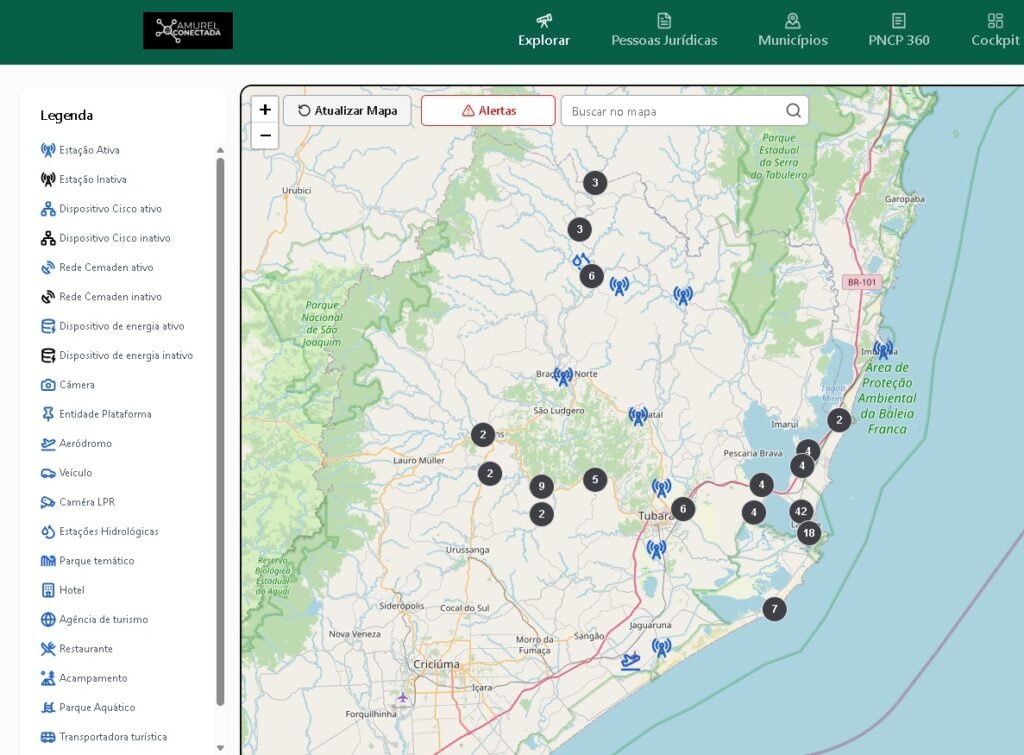1024x755 pixels.
Task: Click the airplane aerodrome marker near Jaguaruna
Action: click(630, 660)
